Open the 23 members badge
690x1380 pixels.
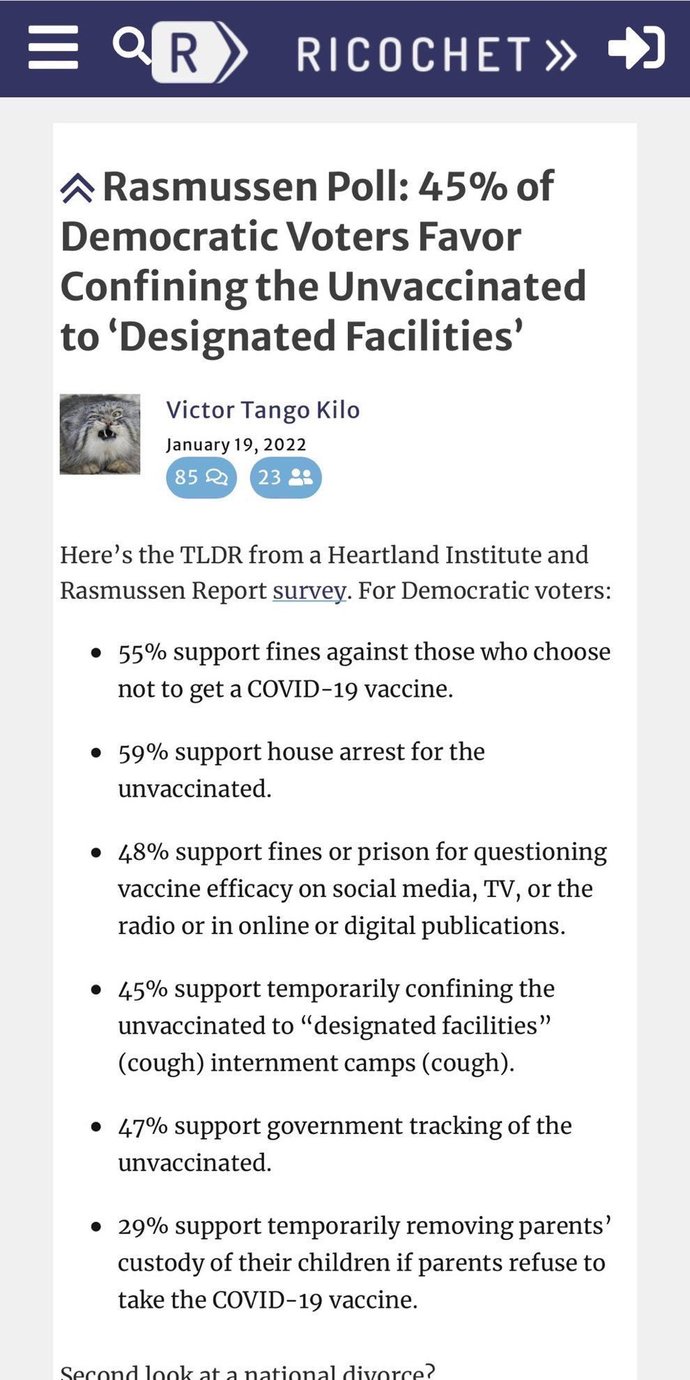tap(286, 478)
